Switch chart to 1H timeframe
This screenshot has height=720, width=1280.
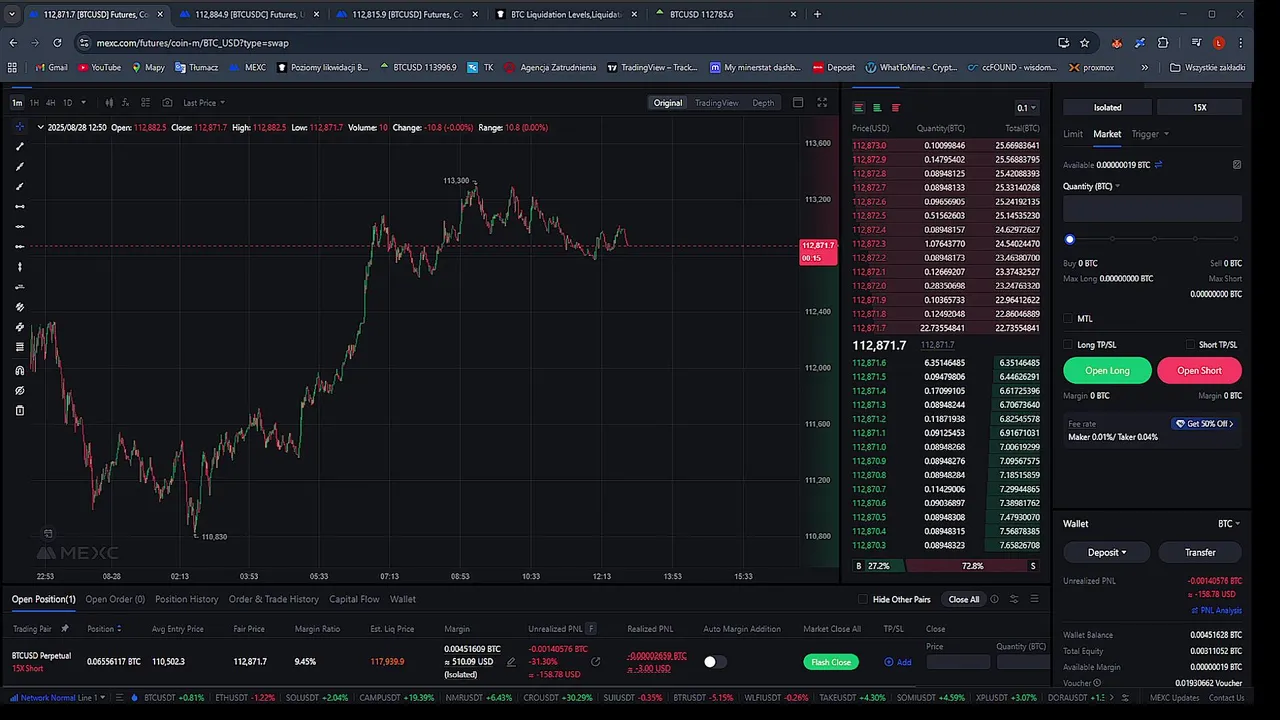pyautogui.click(x=34, y=103)
